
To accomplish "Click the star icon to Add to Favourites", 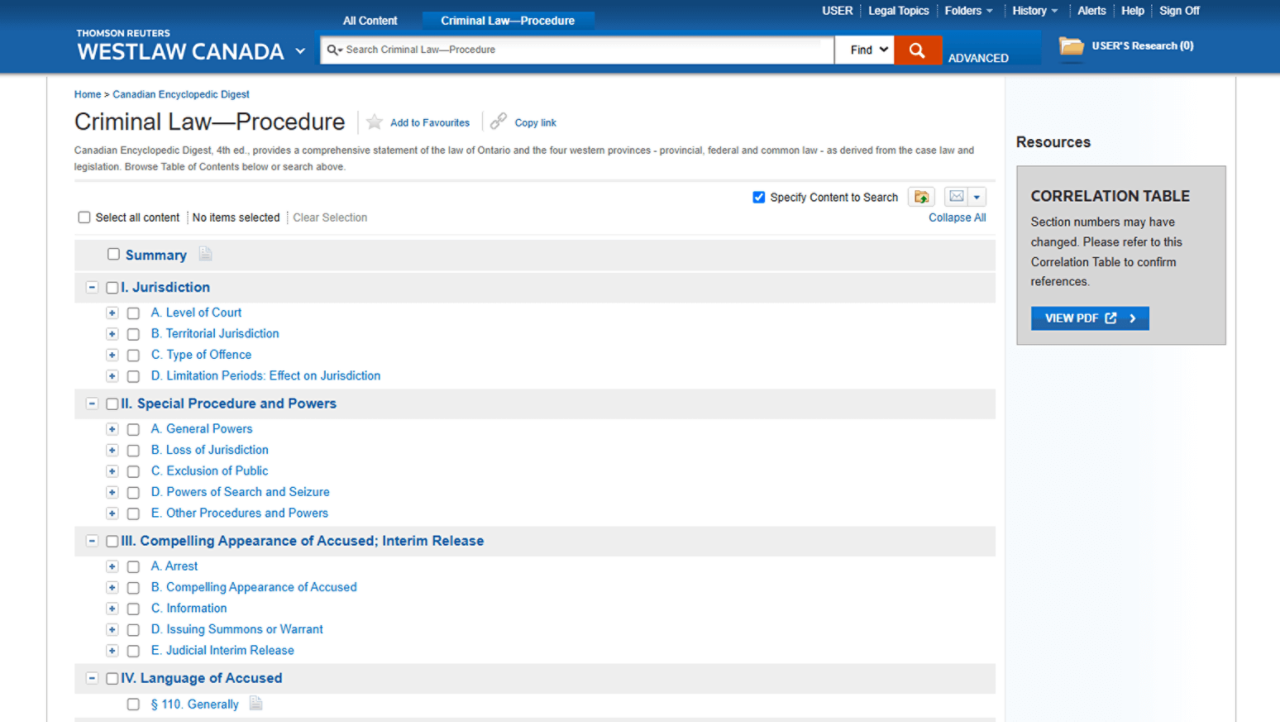I will (374, 121).
